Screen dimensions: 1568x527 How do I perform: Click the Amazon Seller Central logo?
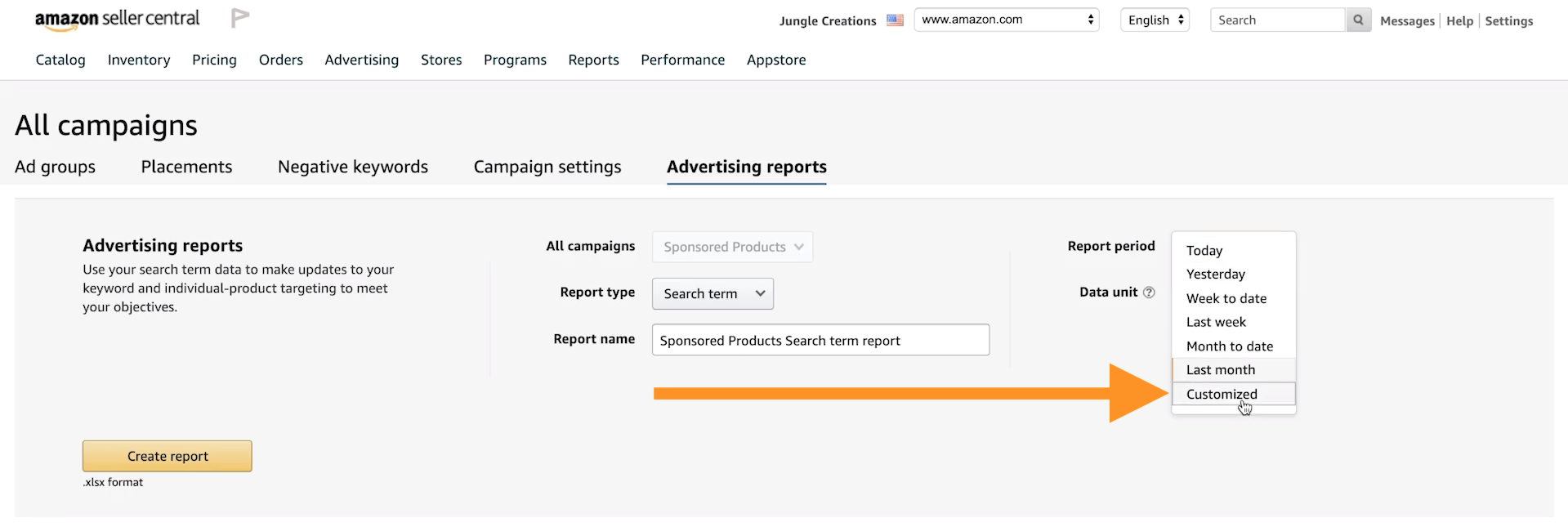(x=117, y=20)
